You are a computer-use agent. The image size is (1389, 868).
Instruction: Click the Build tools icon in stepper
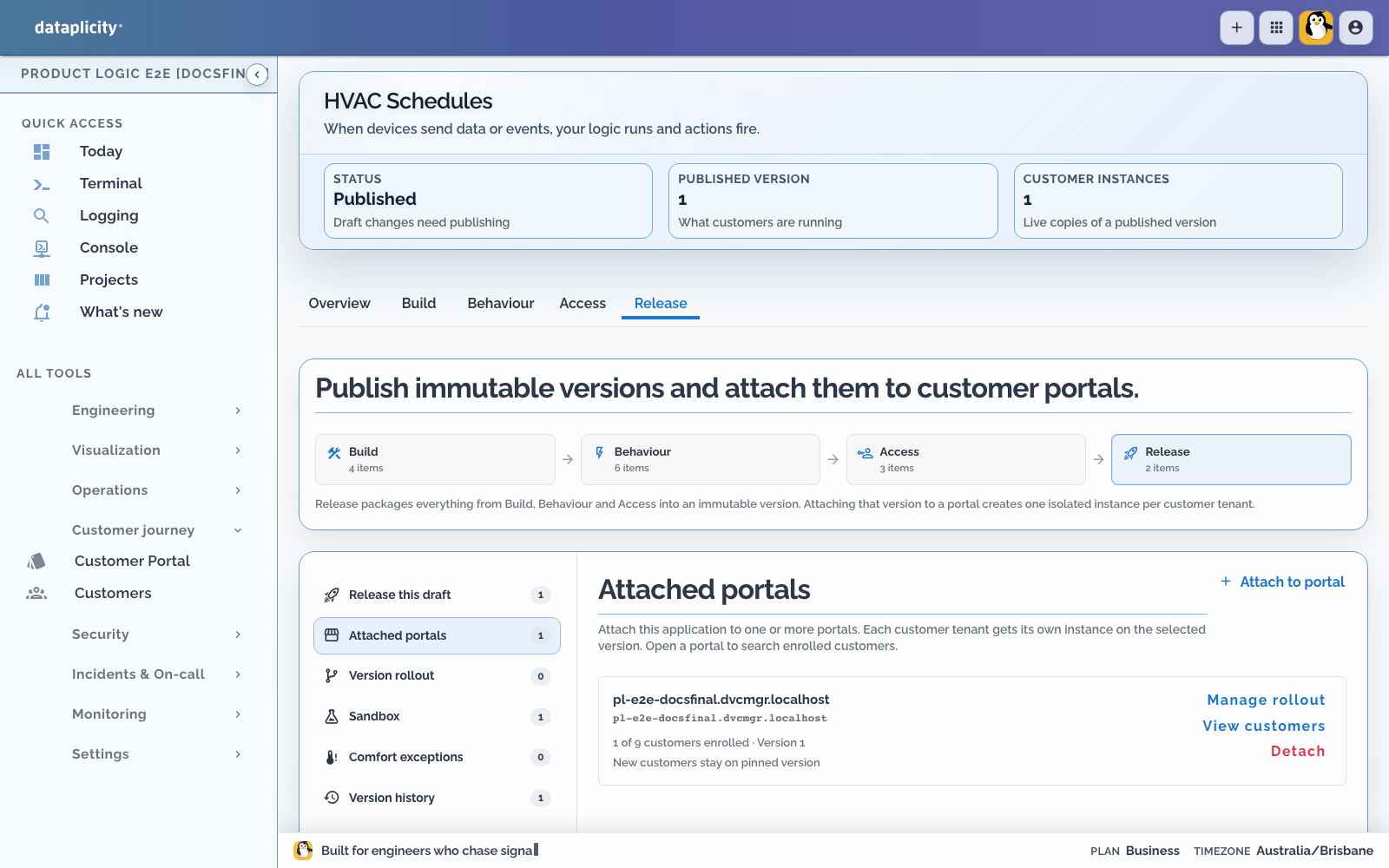pos(334,453)
